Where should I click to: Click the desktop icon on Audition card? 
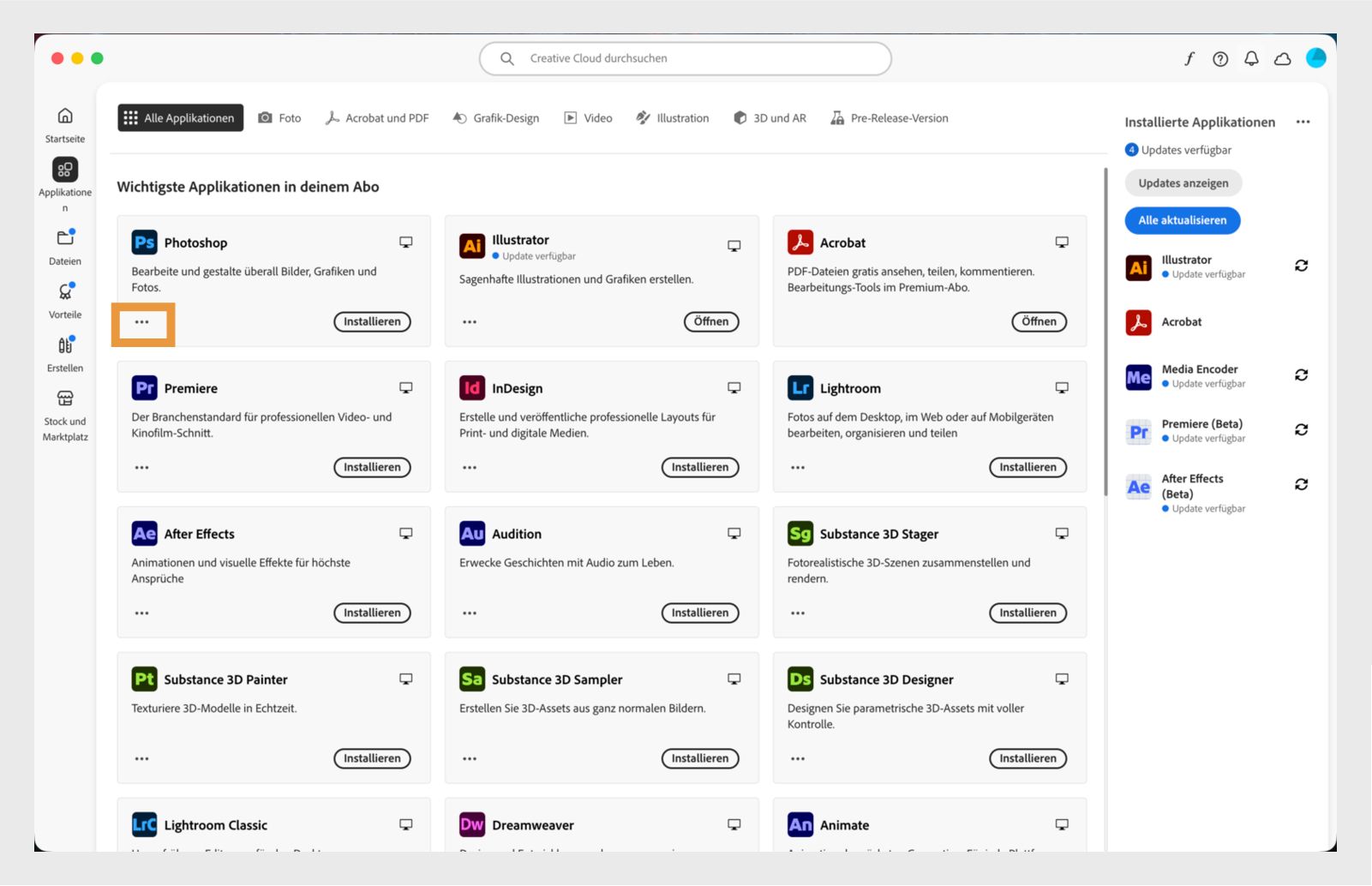[x=734, y=534]
